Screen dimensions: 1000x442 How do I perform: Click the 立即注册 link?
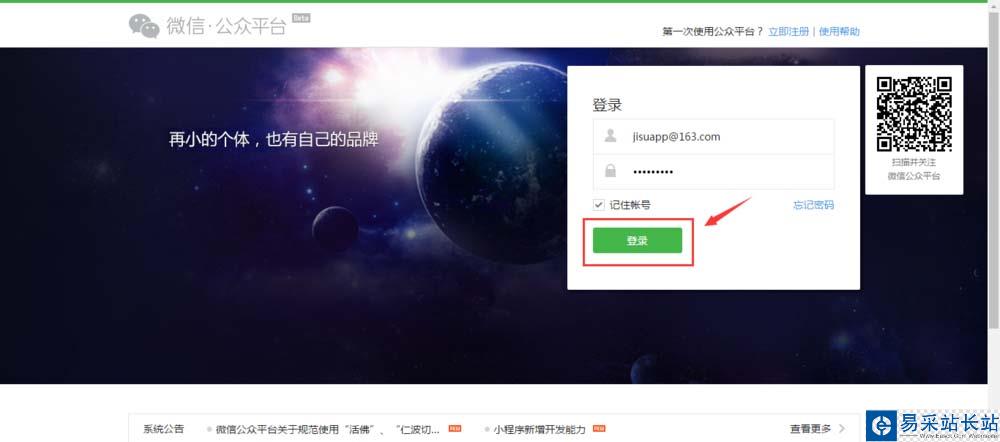(788, 31)
